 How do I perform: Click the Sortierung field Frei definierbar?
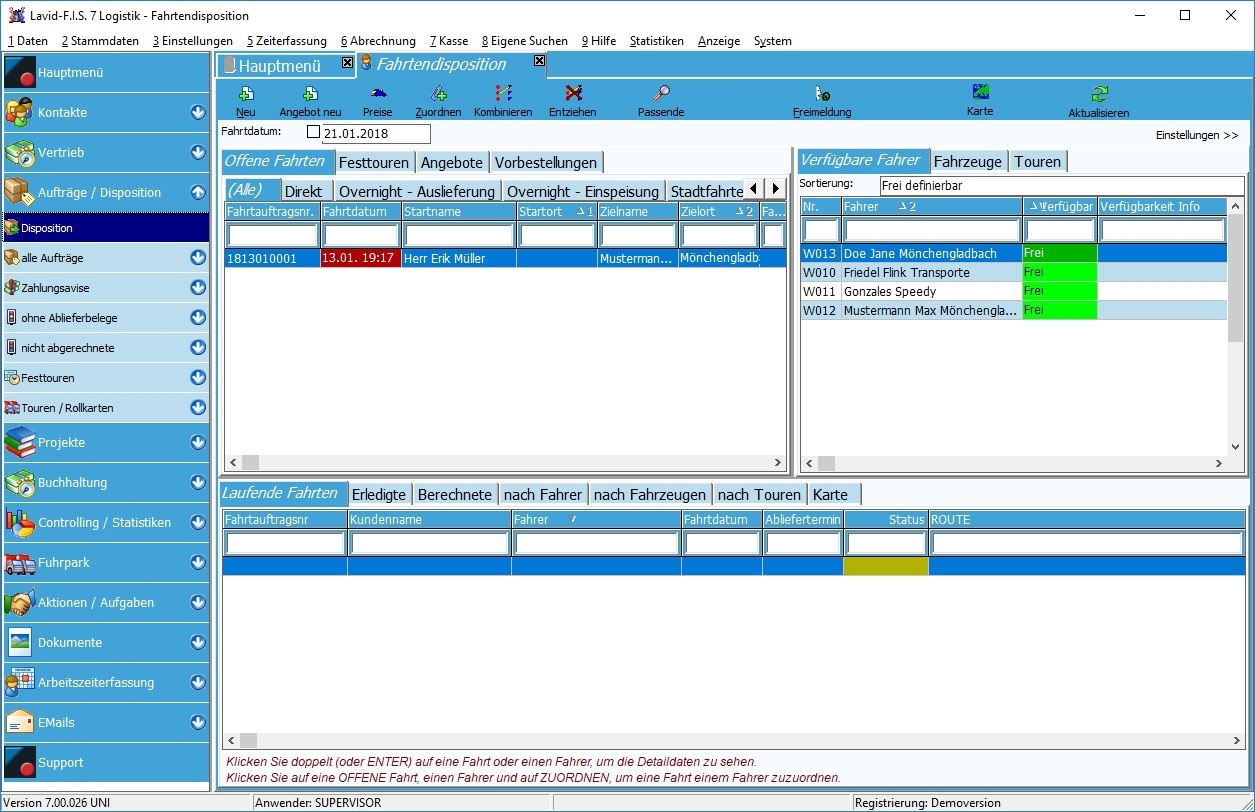coord(1062,185)
